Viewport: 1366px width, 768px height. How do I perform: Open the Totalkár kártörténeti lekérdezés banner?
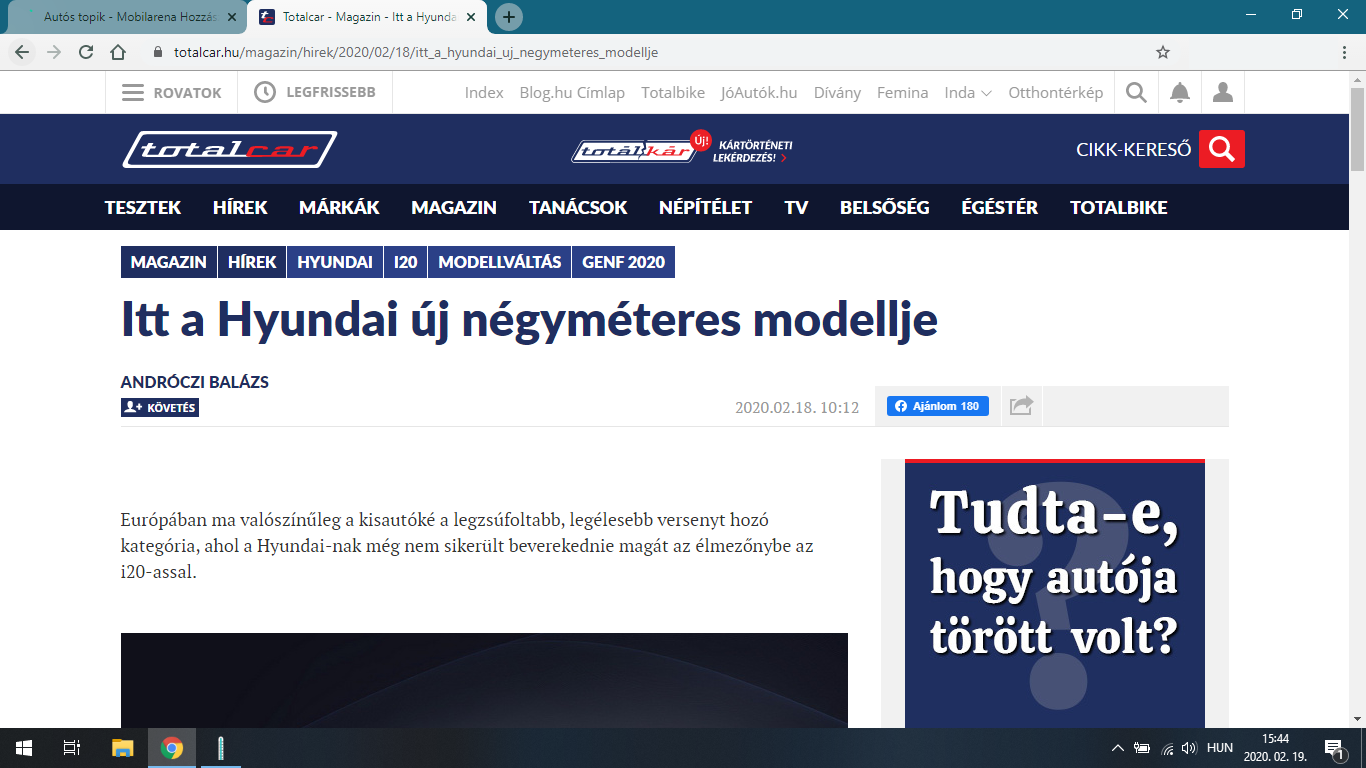(681, 149)
